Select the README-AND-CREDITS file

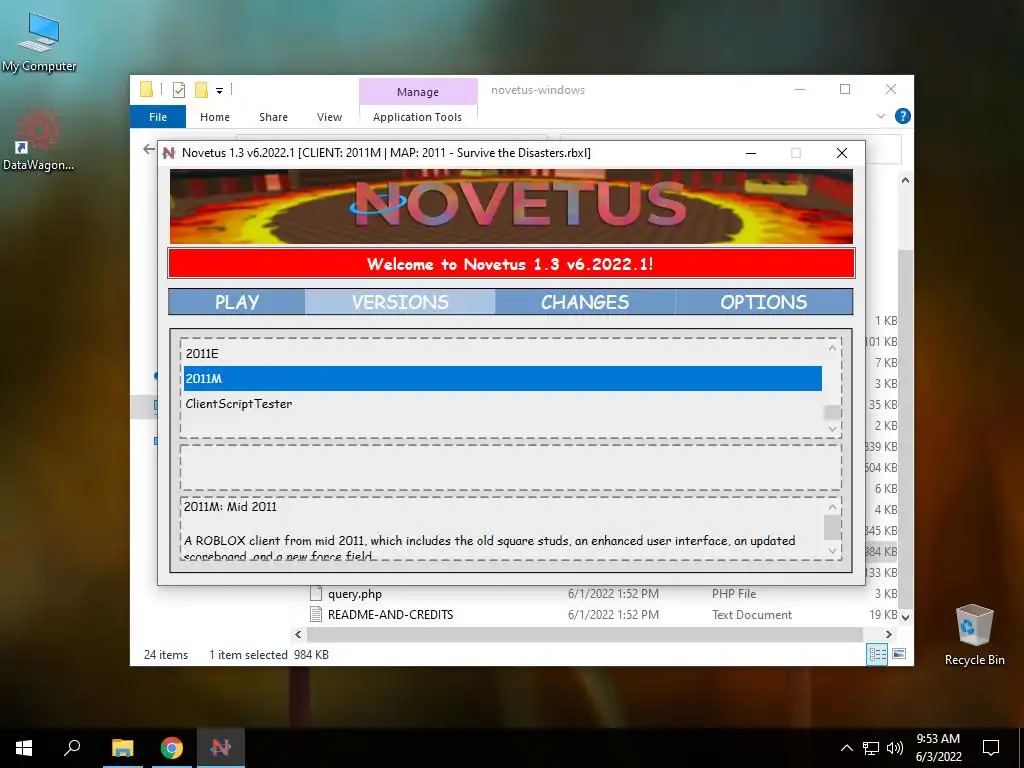coord(391,615)
